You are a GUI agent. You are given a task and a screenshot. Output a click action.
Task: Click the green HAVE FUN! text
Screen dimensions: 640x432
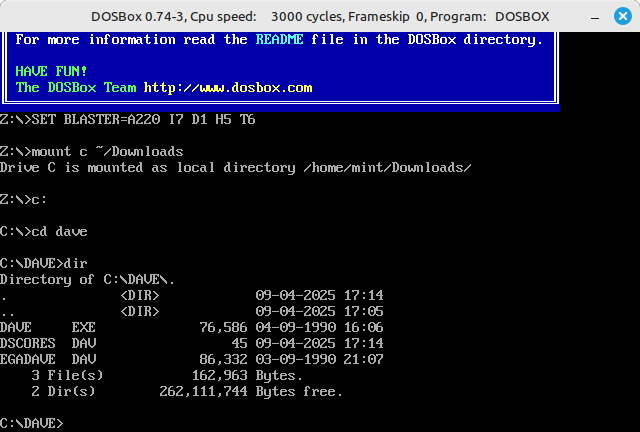click(x=51, y=72)
